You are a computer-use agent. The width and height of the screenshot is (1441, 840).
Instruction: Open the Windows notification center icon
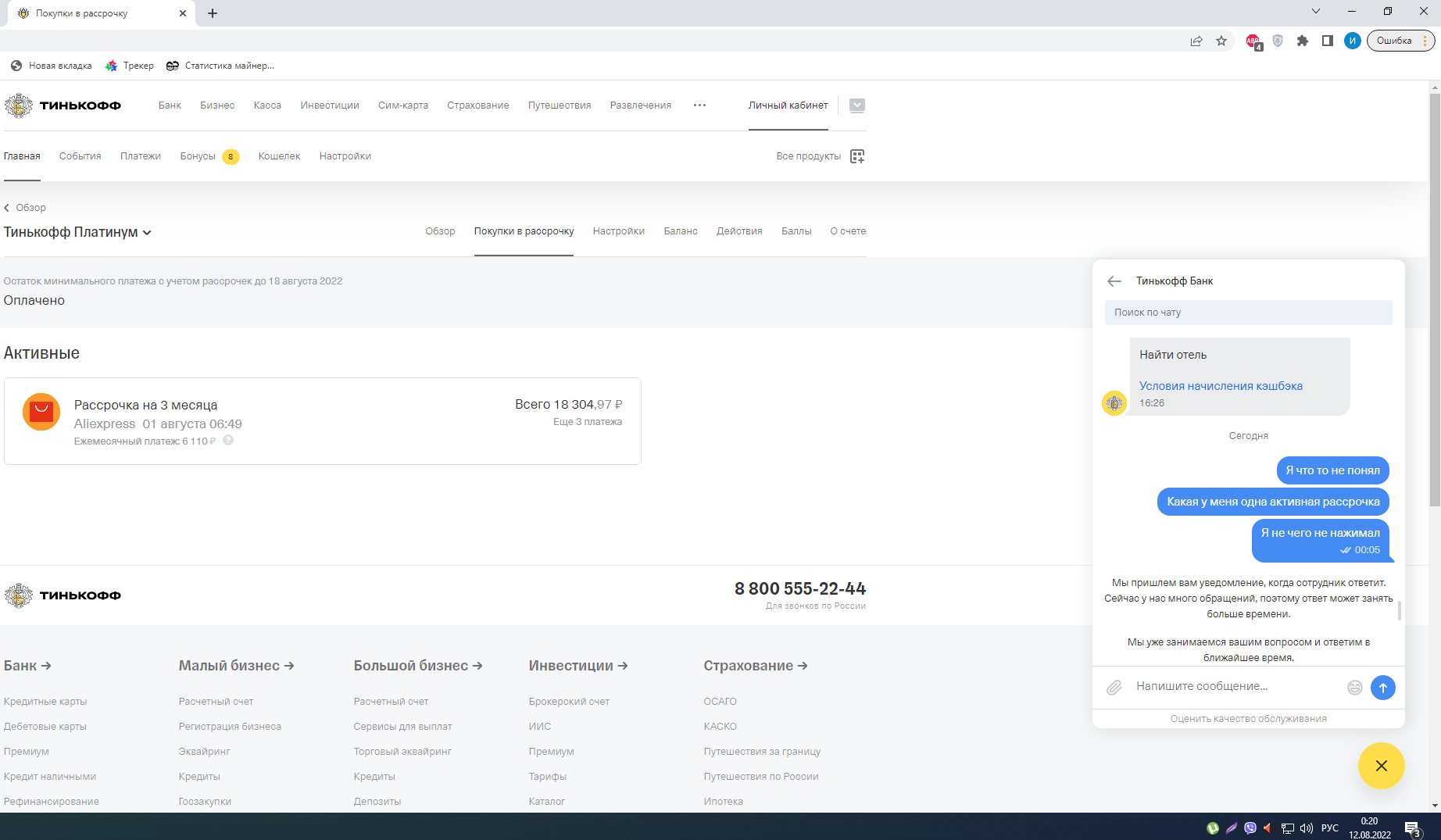point(1412,828)
